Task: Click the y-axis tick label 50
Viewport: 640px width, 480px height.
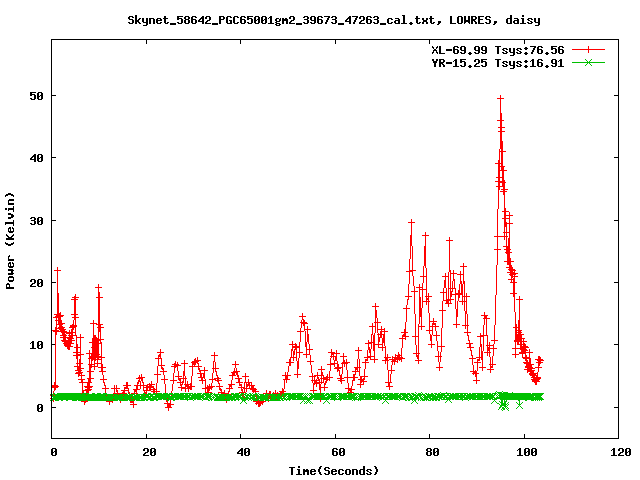Action: click(36, 96)
